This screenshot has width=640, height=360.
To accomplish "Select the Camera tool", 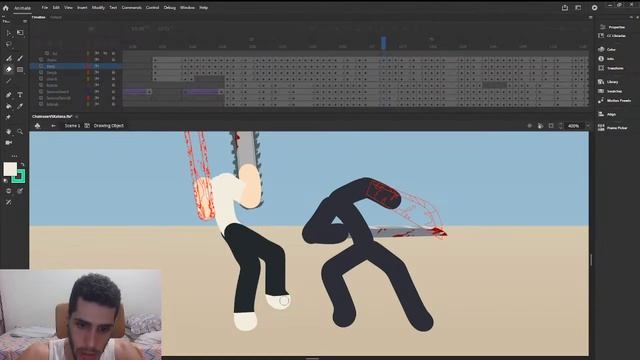I will pos(9,142).
